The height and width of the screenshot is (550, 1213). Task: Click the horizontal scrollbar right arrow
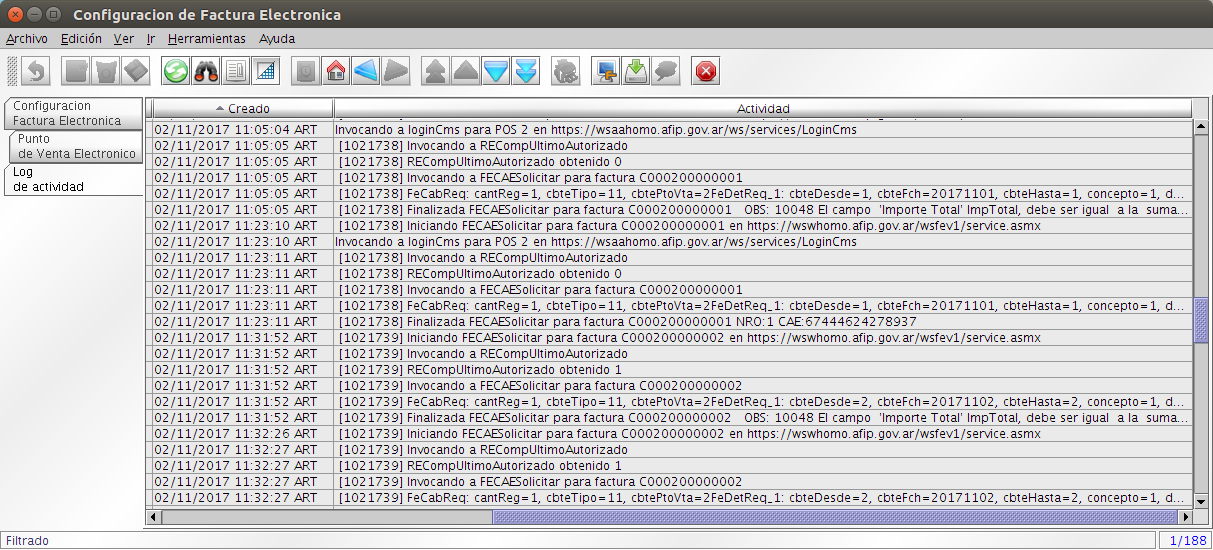(1186, 517)
